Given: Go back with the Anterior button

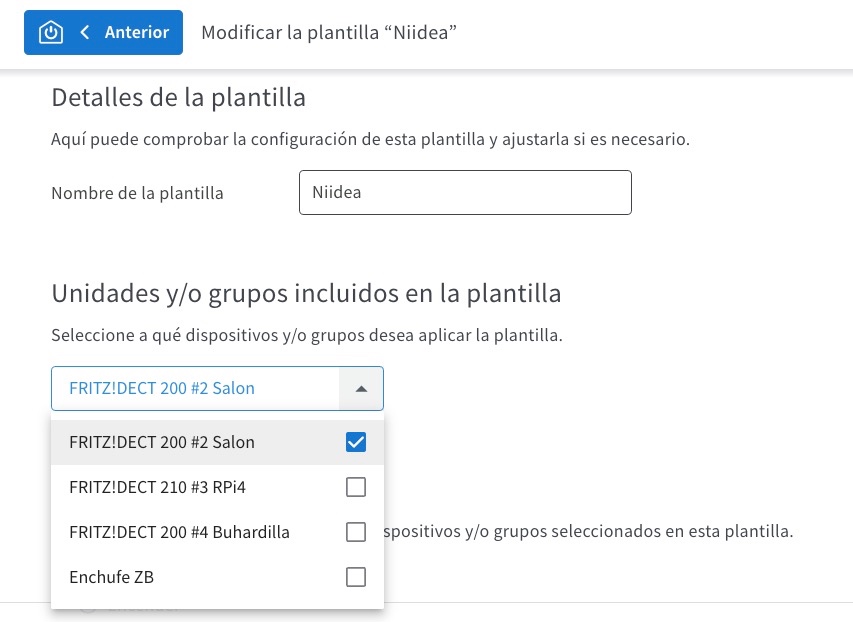Looking at the screenshot, I should pos(103,32).
